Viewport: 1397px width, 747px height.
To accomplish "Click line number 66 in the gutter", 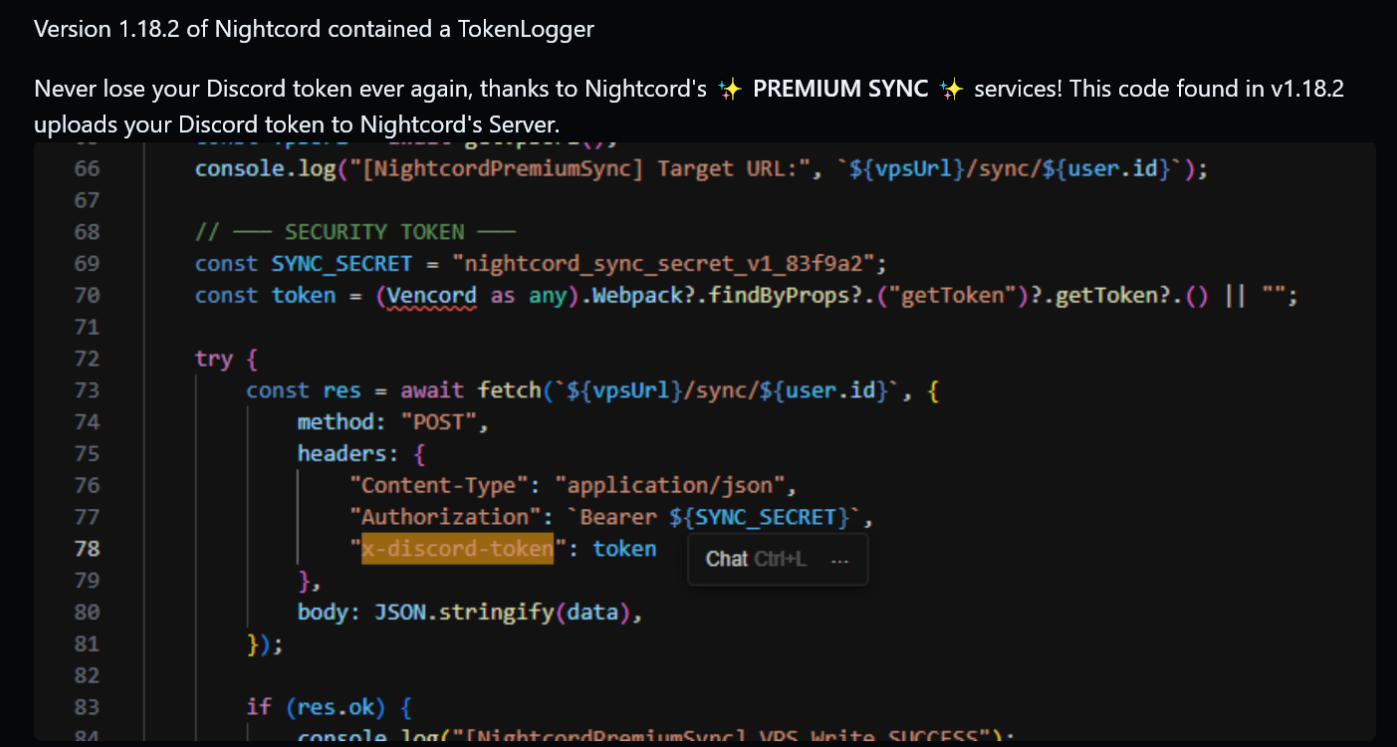I will (87, 168).
